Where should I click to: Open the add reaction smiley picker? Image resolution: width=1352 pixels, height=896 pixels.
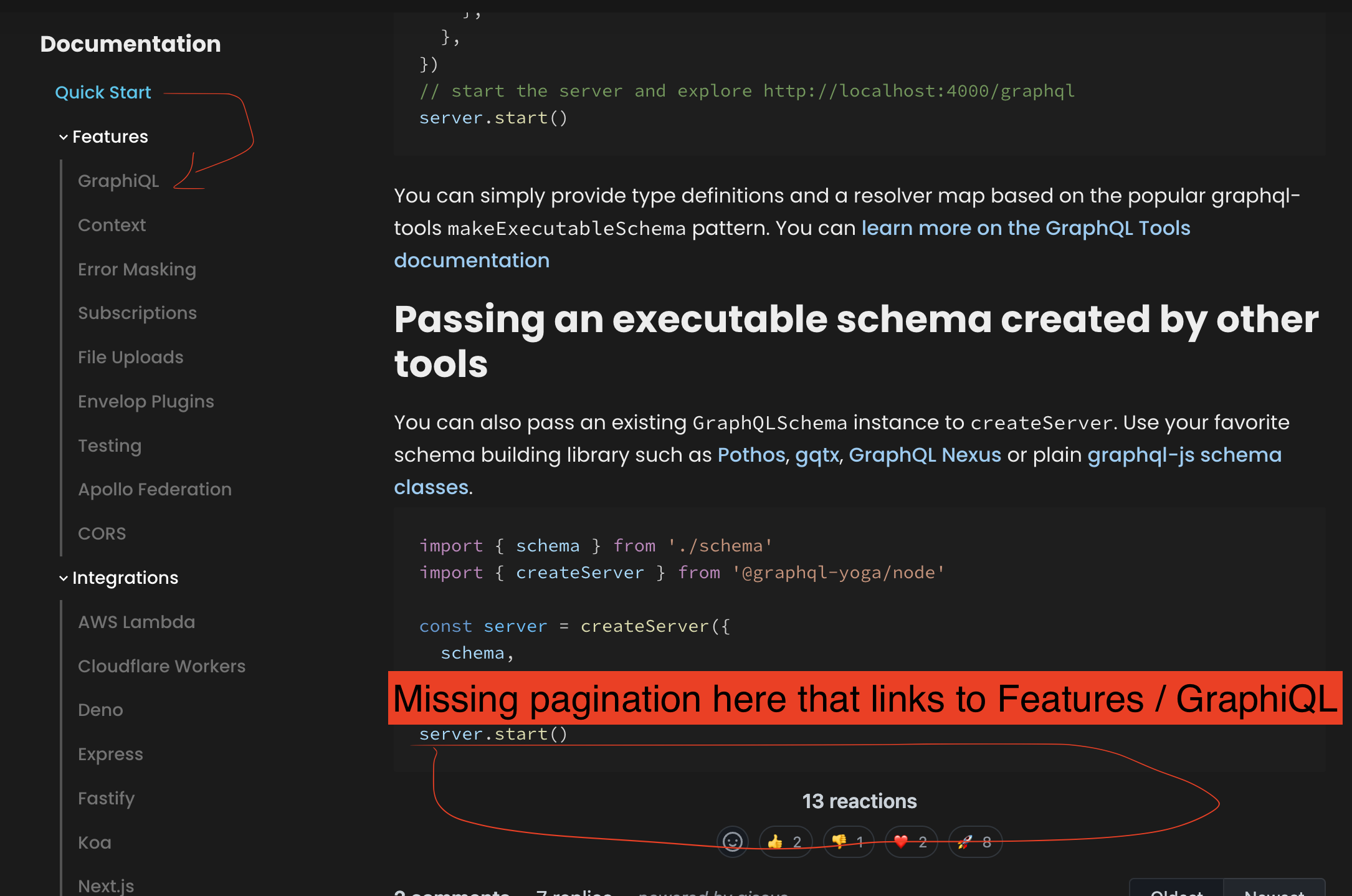(733, 842)
